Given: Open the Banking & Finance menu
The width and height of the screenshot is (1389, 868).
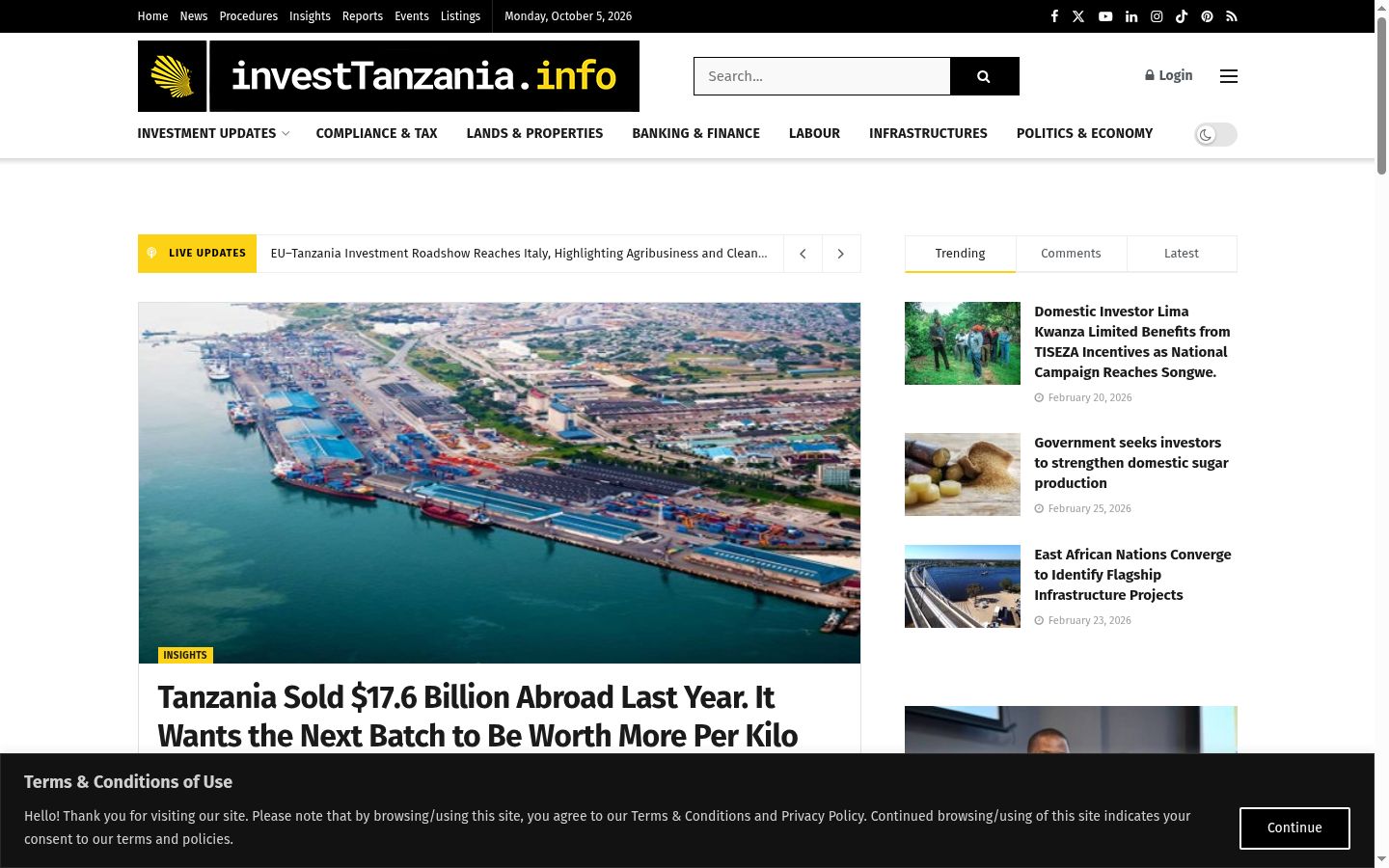Looking at the screenshot, I should 696,133.
